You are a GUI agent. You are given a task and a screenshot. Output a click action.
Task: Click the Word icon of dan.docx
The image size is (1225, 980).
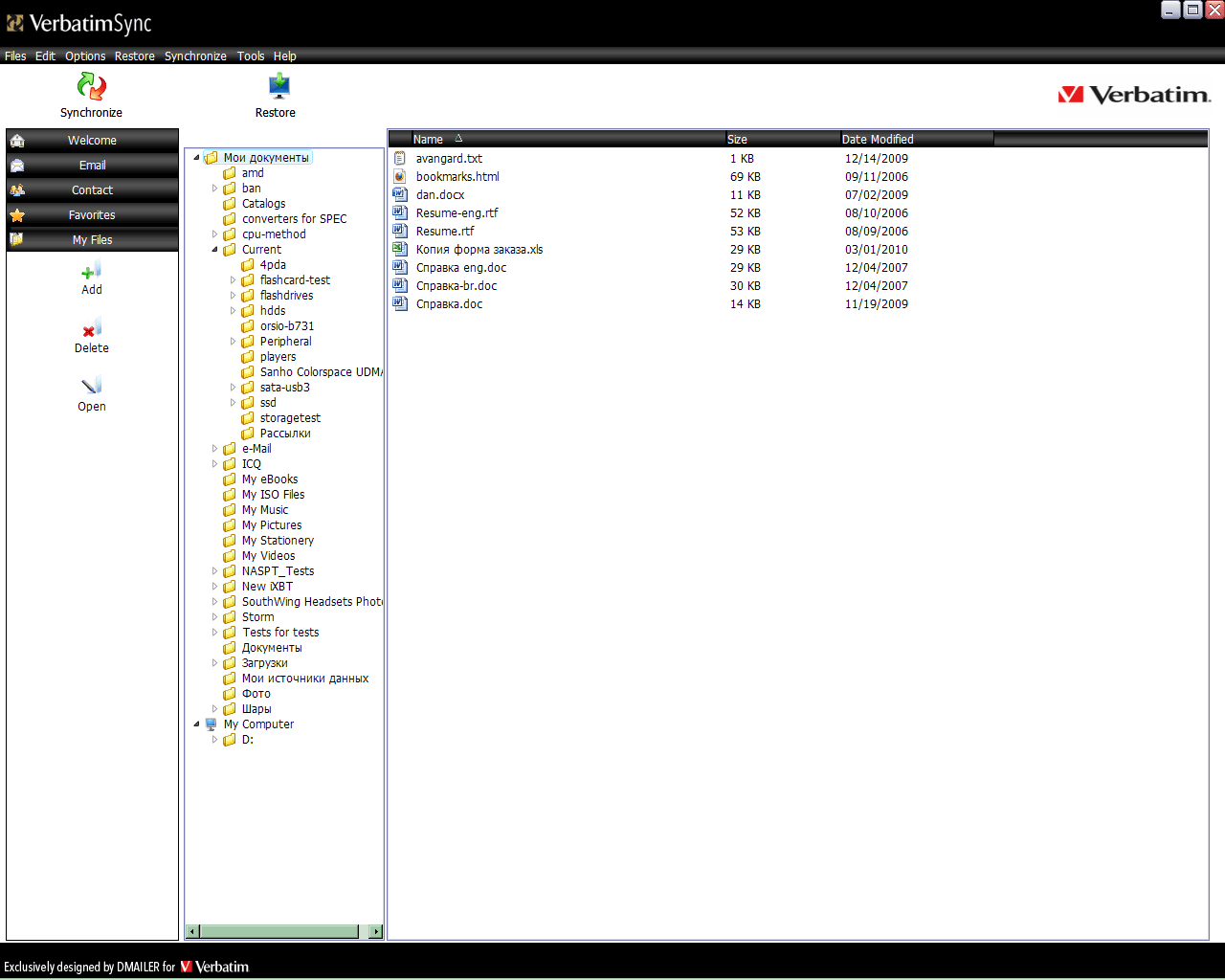pyautogui.click(x=400, y=194)
